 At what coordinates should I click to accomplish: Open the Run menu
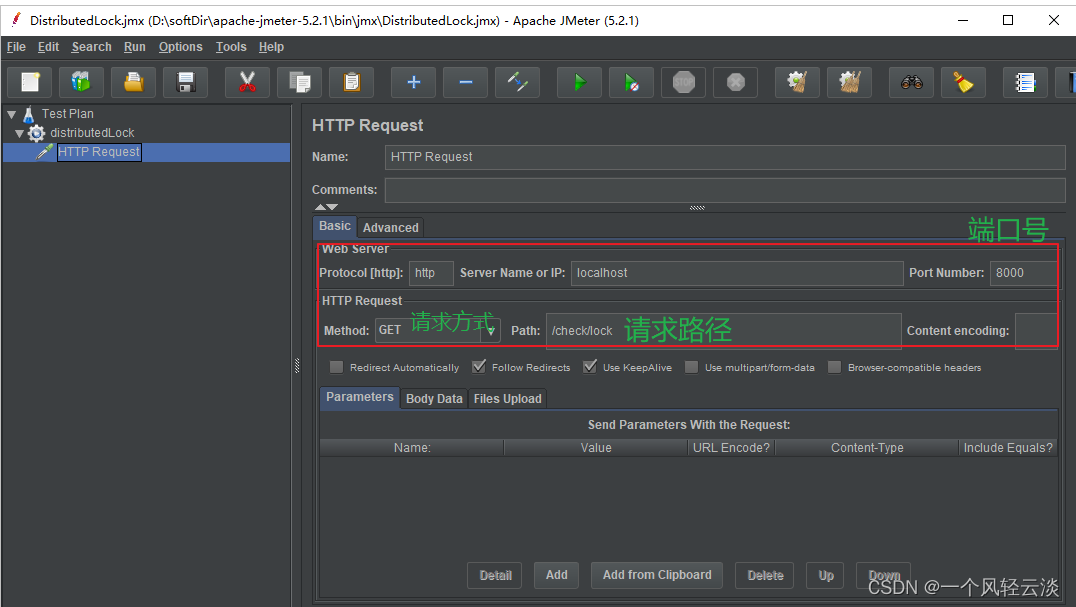[134, 47]
